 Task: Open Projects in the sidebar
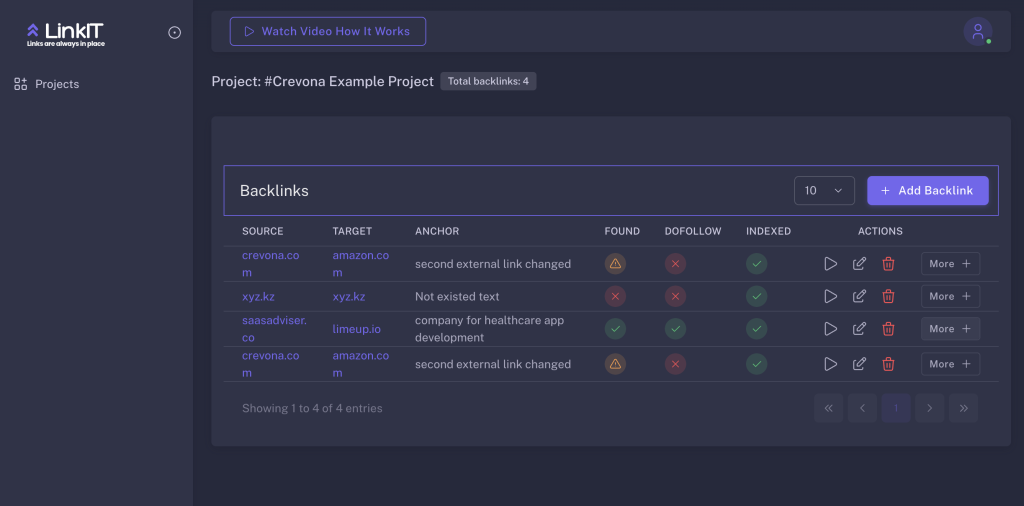pos(46,84)
